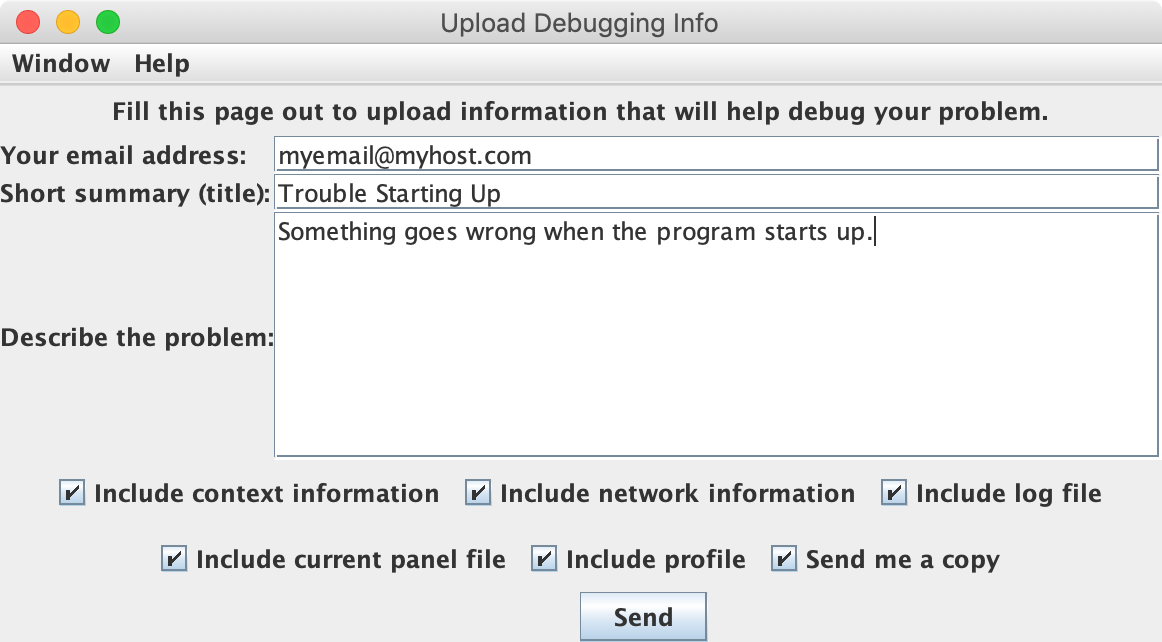Toggle the Include profile checkbox

click(544, 559)
